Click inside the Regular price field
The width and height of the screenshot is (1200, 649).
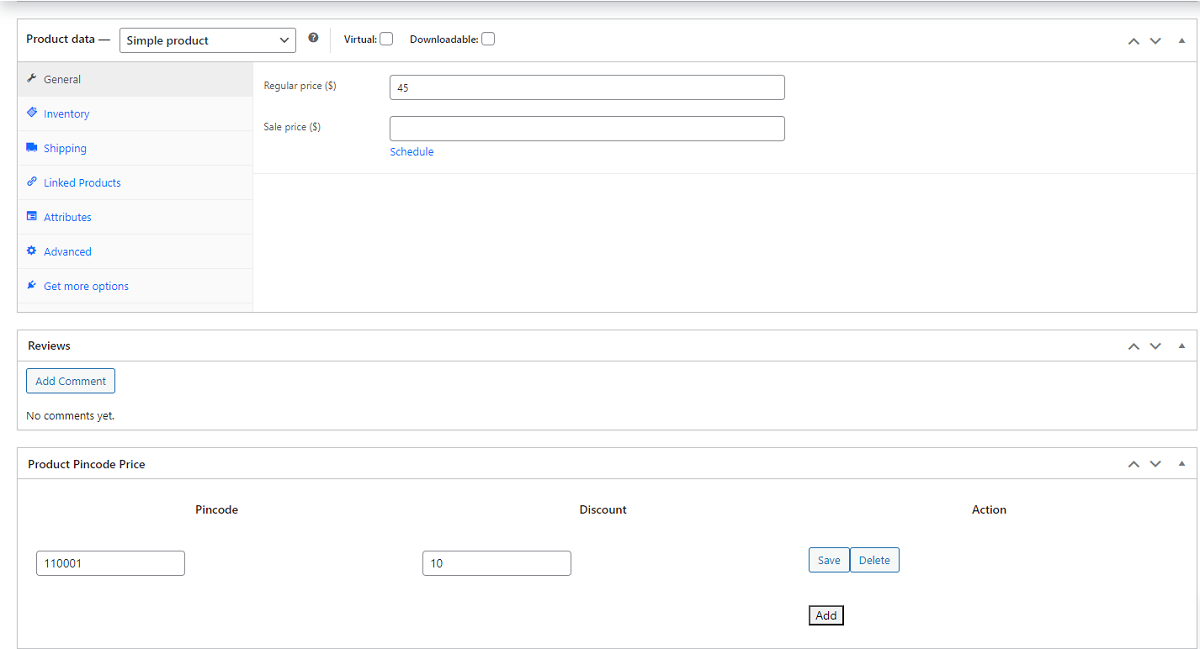click(586, 87)
